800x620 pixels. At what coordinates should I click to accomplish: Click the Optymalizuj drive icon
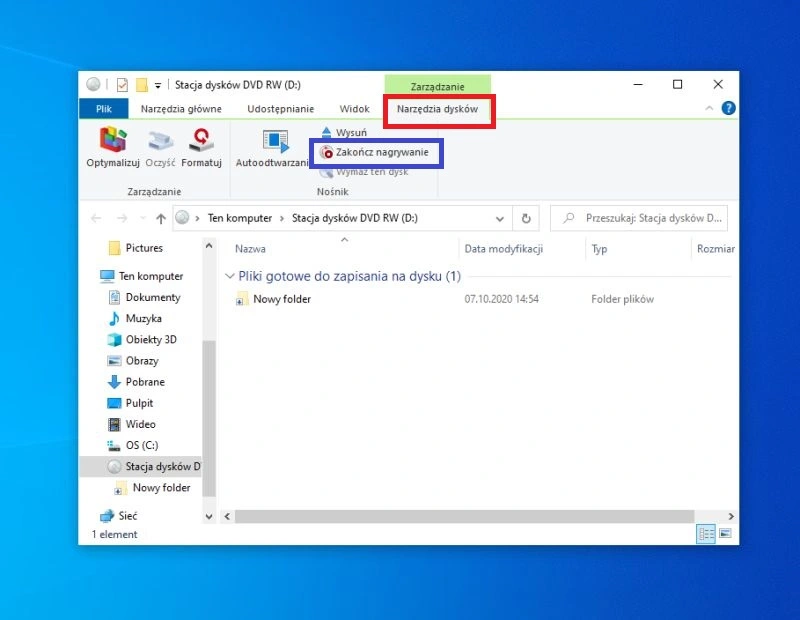coord(112,141)
